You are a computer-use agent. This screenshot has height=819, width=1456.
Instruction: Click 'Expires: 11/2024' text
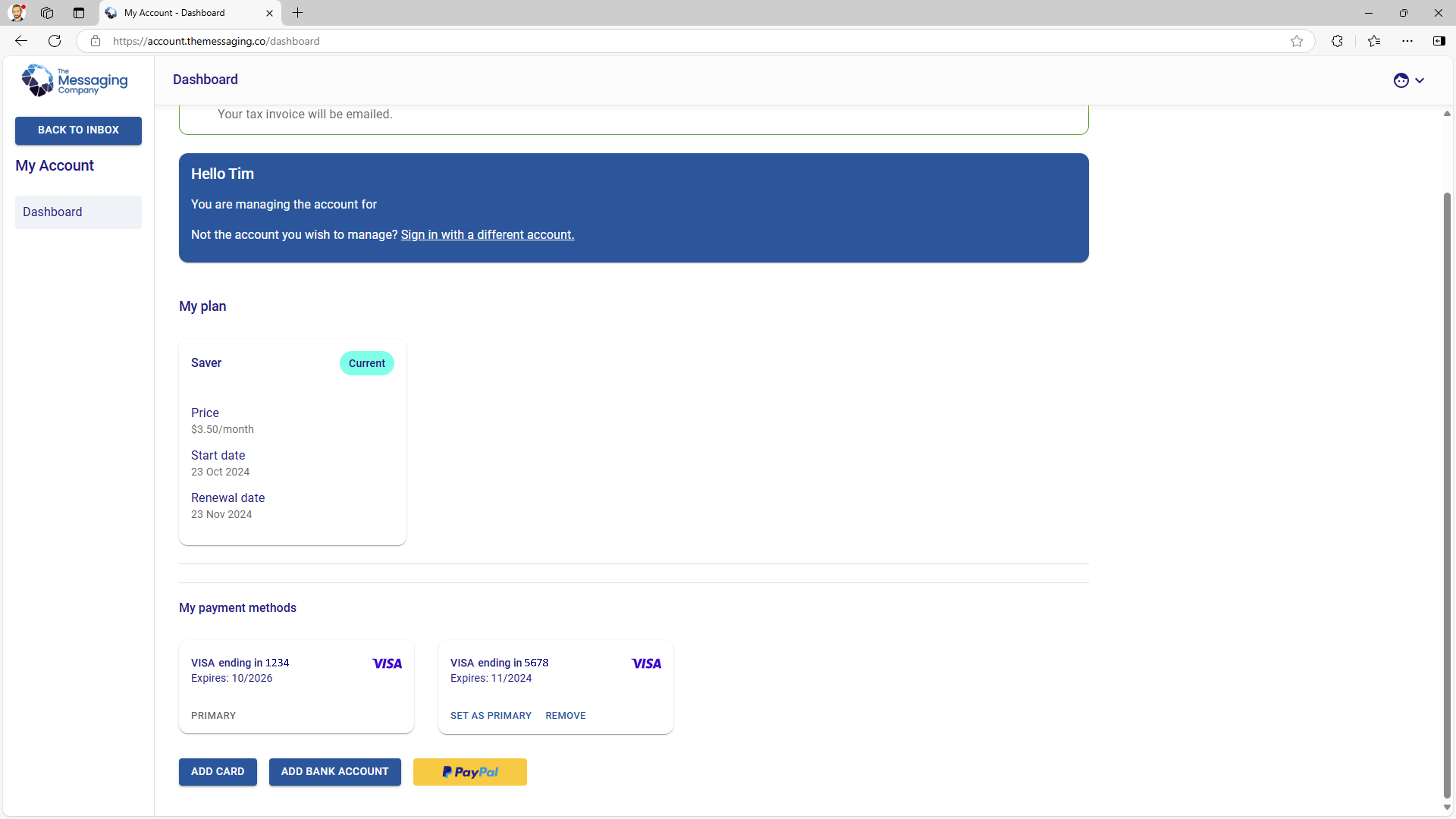click(x=491, y=678)
